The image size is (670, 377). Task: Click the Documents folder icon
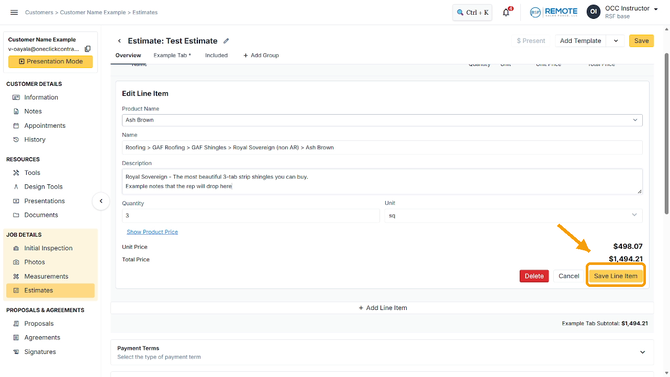16,215
